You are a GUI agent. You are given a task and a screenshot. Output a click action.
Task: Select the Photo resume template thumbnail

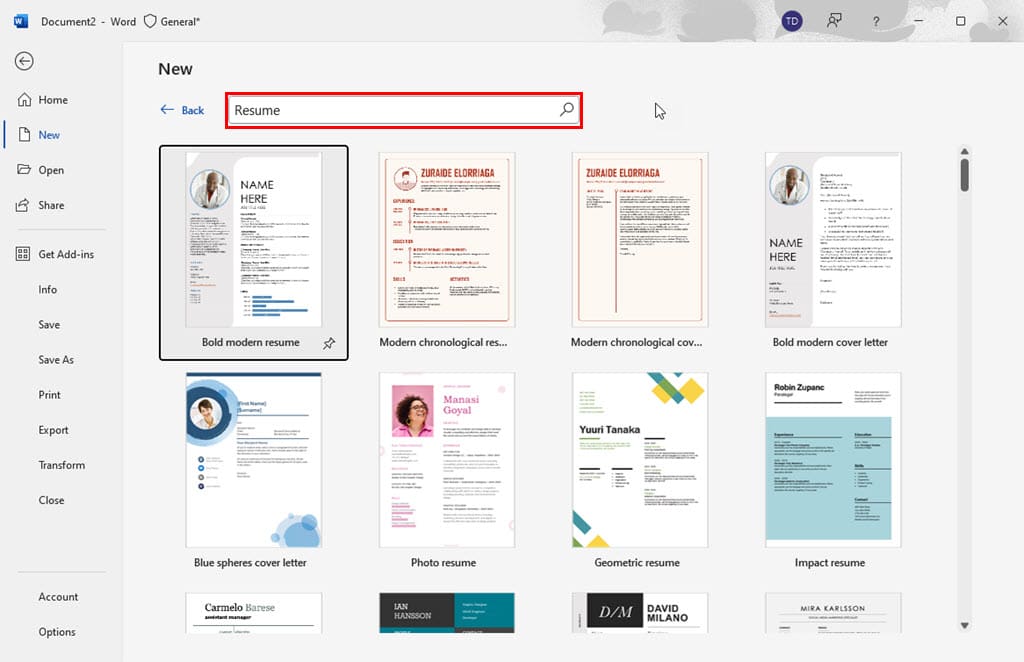tap(447, 460)
